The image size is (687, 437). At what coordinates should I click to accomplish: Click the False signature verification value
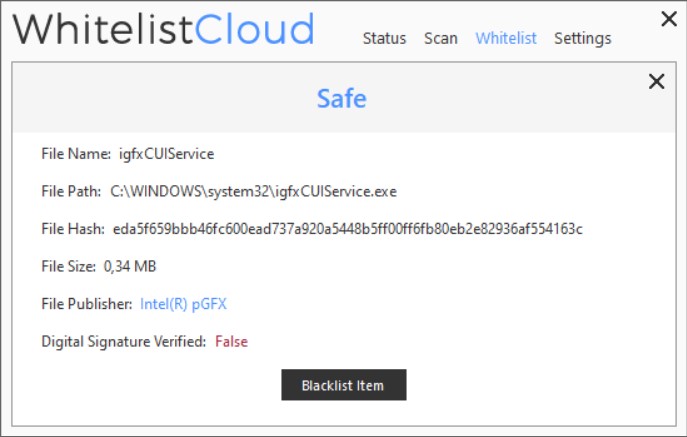pos(231,342)
